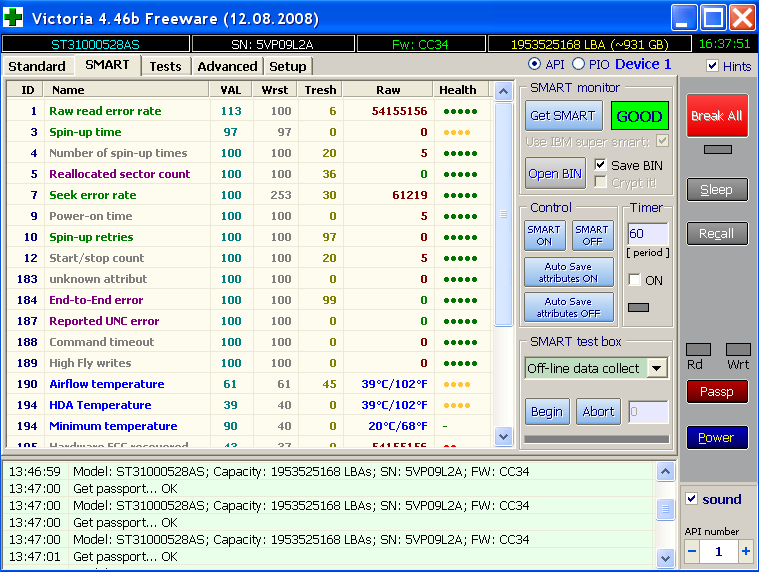
Task: Uncheck the Save BIN checkbox
Action: 601,165
